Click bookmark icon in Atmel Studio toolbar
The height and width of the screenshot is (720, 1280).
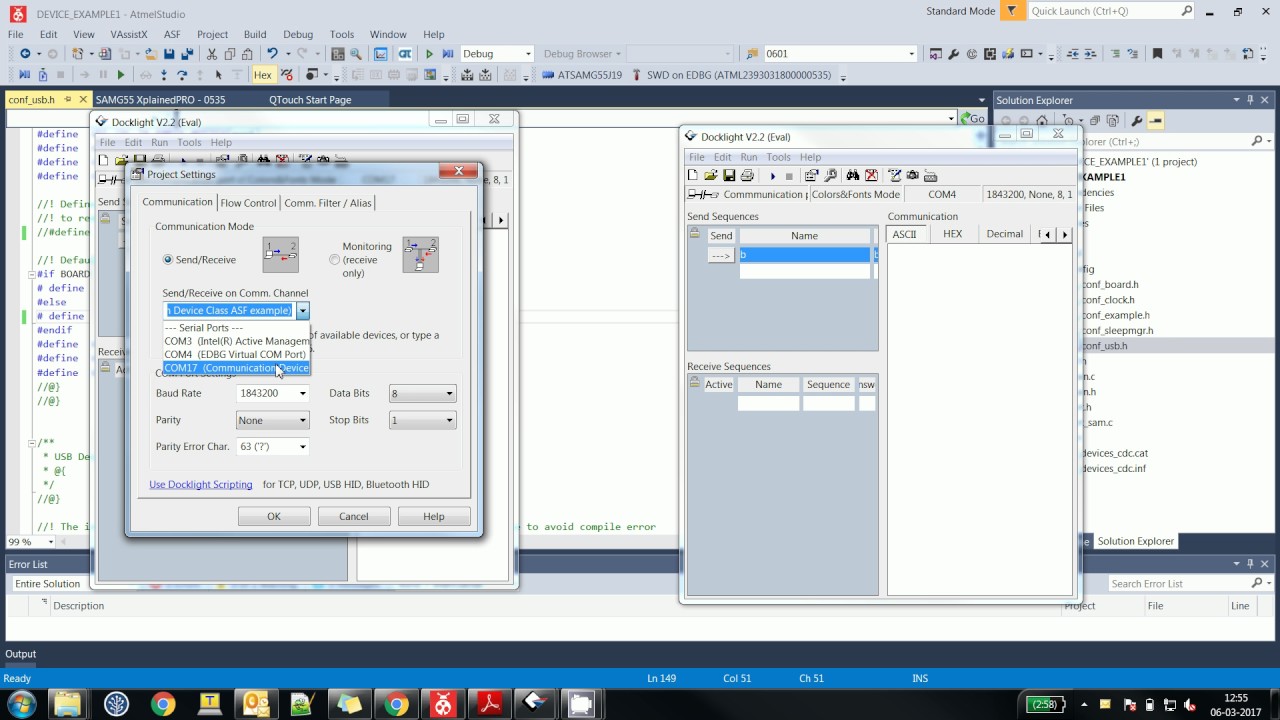pos(1157,54)
